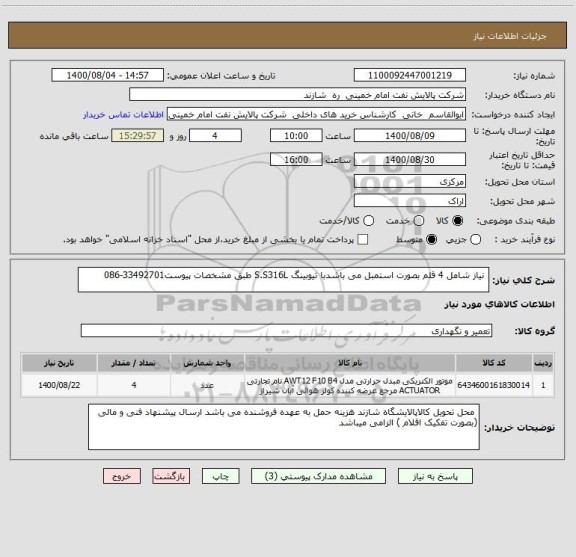
Task: Click the remaining time field 15:29:57
Action: 137,136
